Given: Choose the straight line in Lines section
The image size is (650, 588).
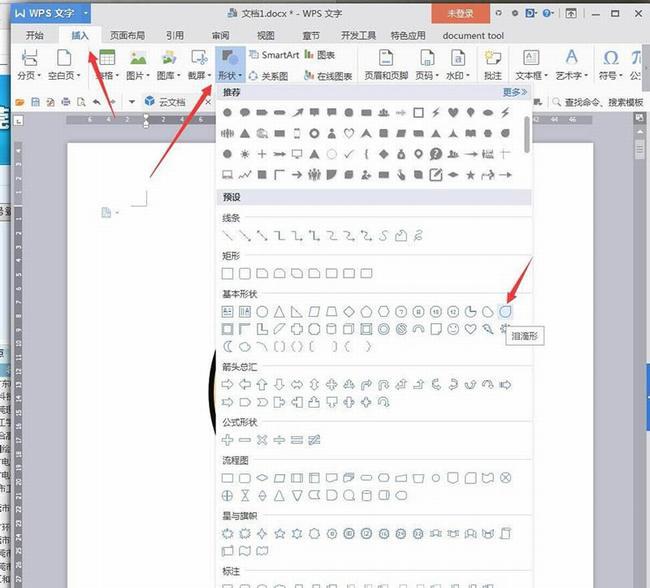Looking at the screenshot, I should tap(227, 236).
